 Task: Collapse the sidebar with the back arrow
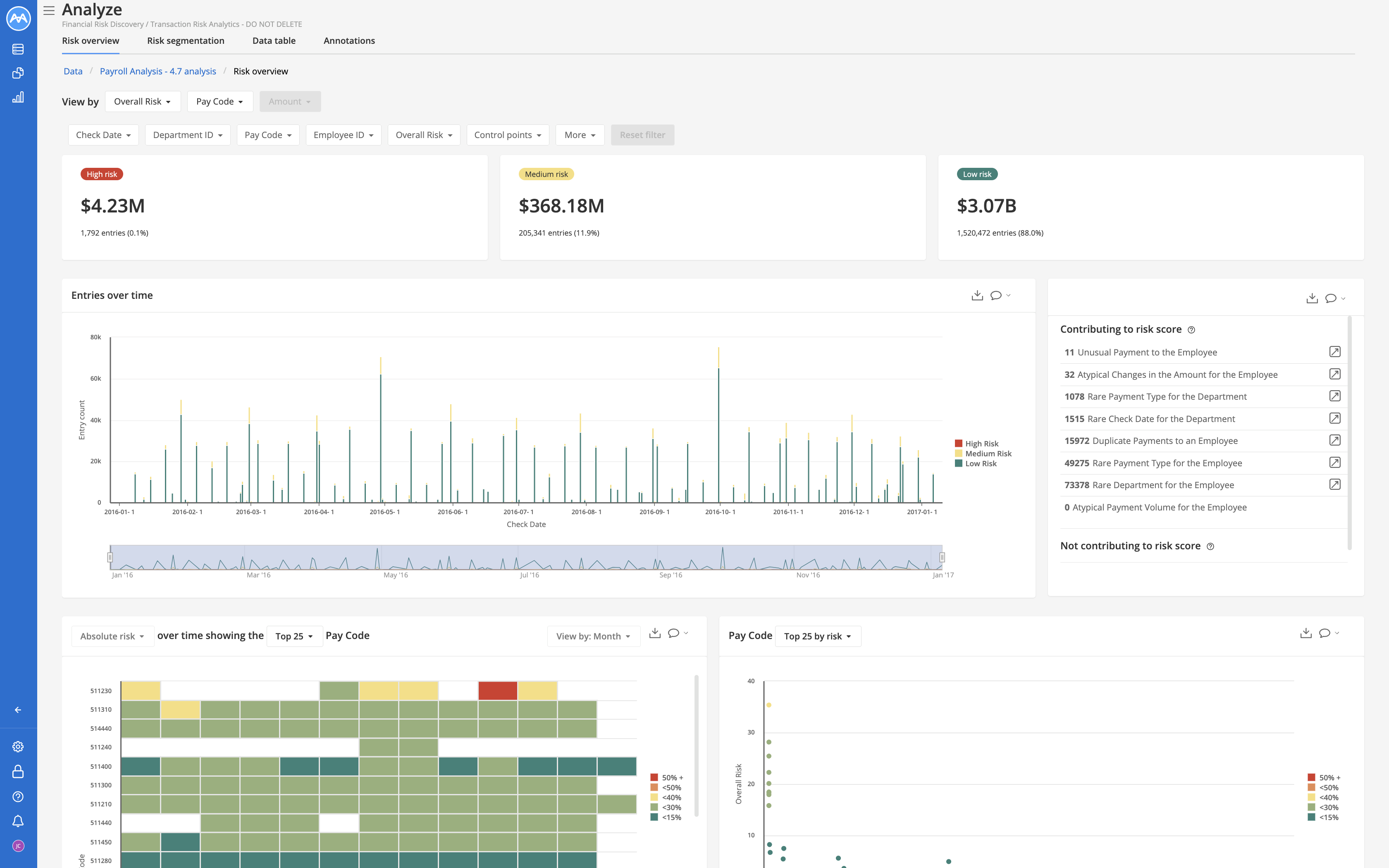(18, 710)
